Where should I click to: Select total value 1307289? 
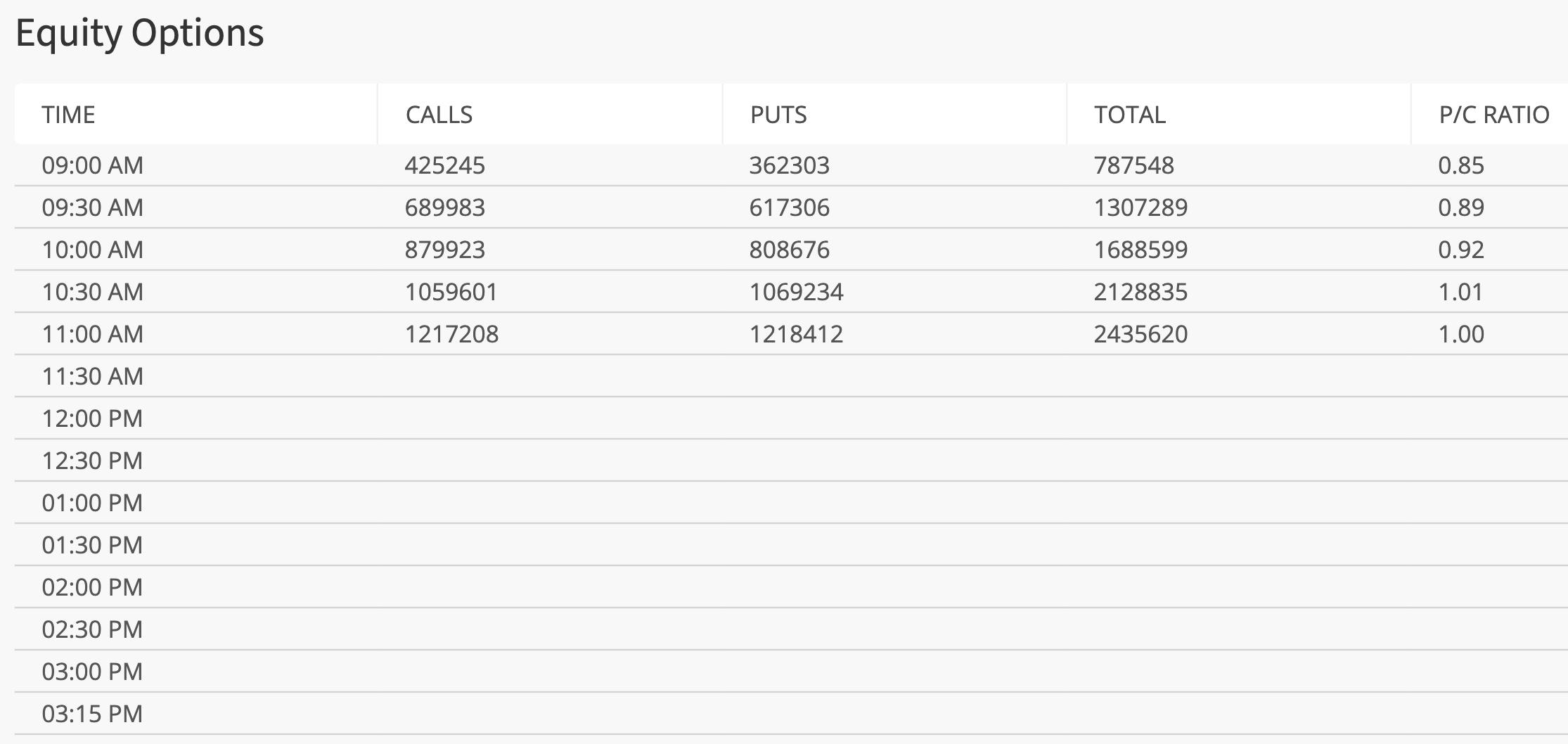pyautogui.click(x=1140, y=207)
